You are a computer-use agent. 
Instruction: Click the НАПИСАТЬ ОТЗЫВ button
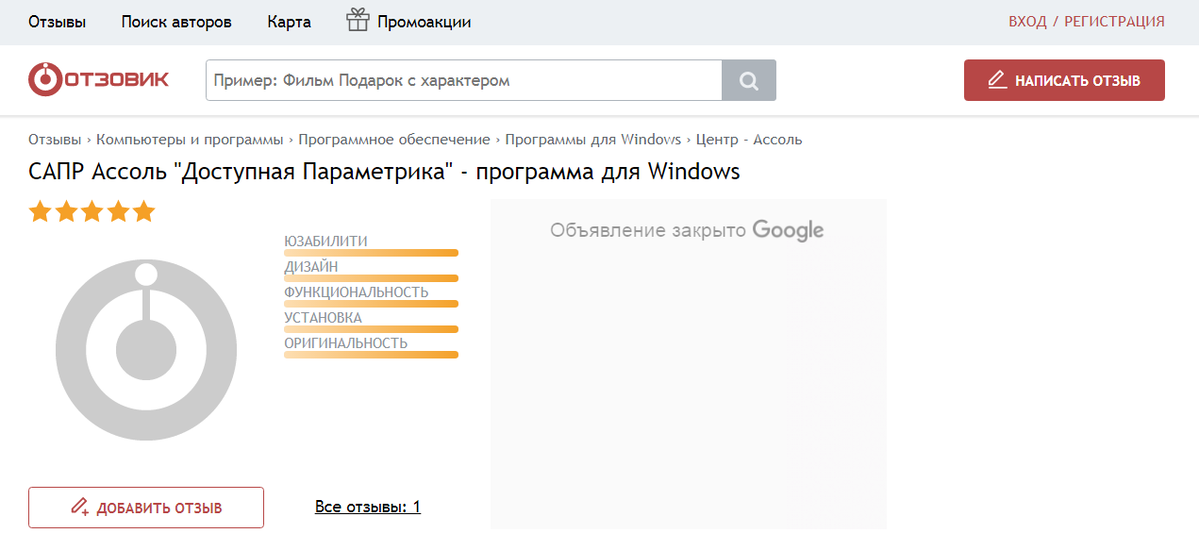coord(1064,80)
